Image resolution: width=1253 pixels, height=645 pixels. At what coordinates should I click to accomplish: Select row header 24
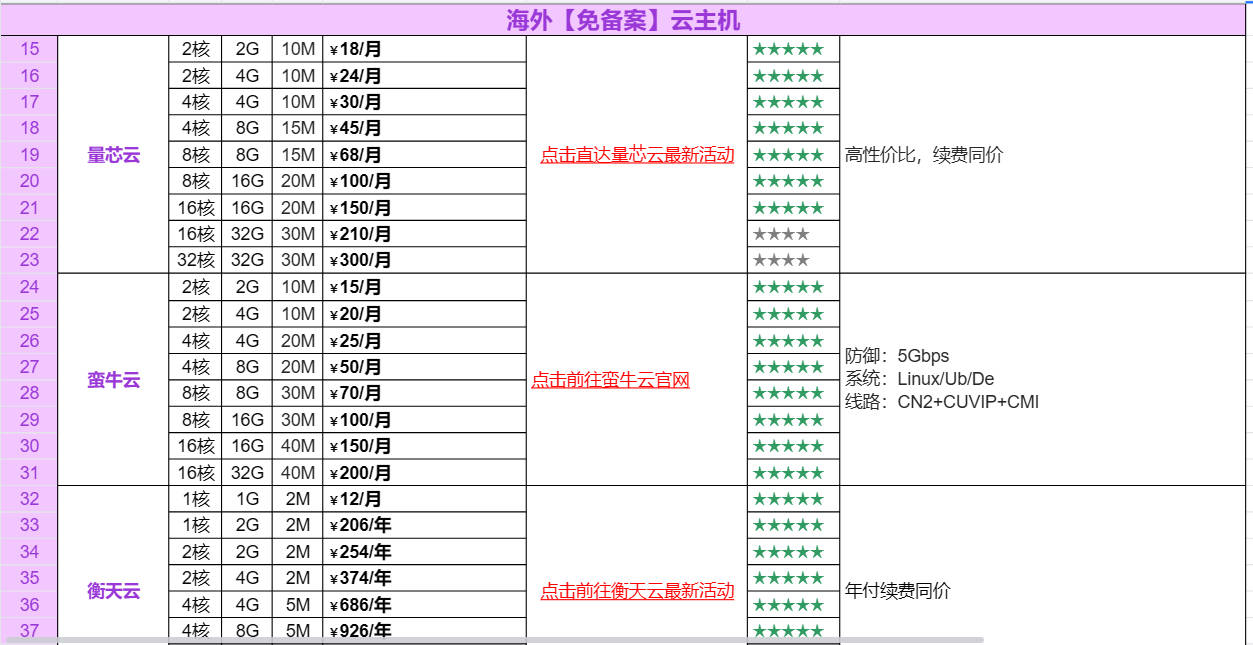tap(29, 287)
